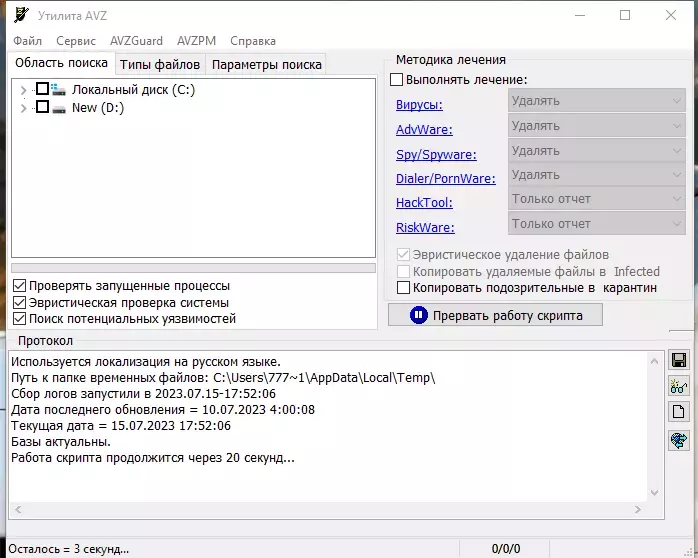Click the RiskWare link

click(x=425, y=227)
